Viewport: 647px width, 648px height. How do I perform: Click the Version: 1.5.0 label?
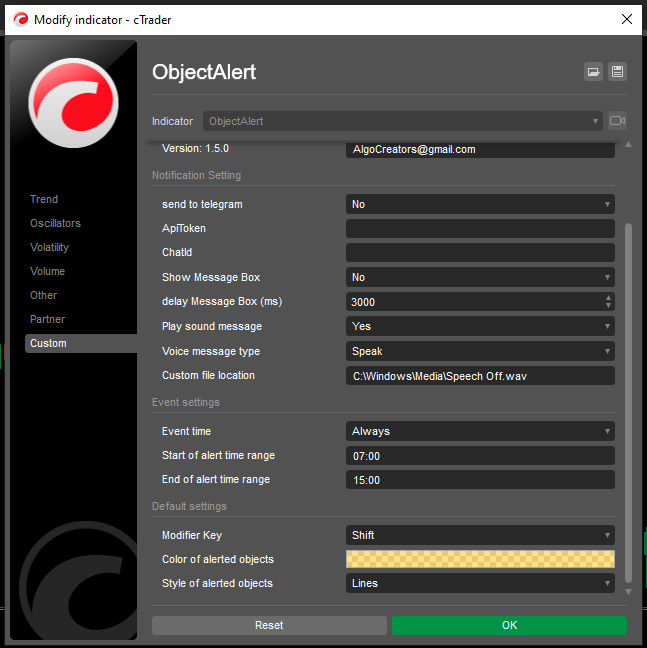click(x=195, y=148)
